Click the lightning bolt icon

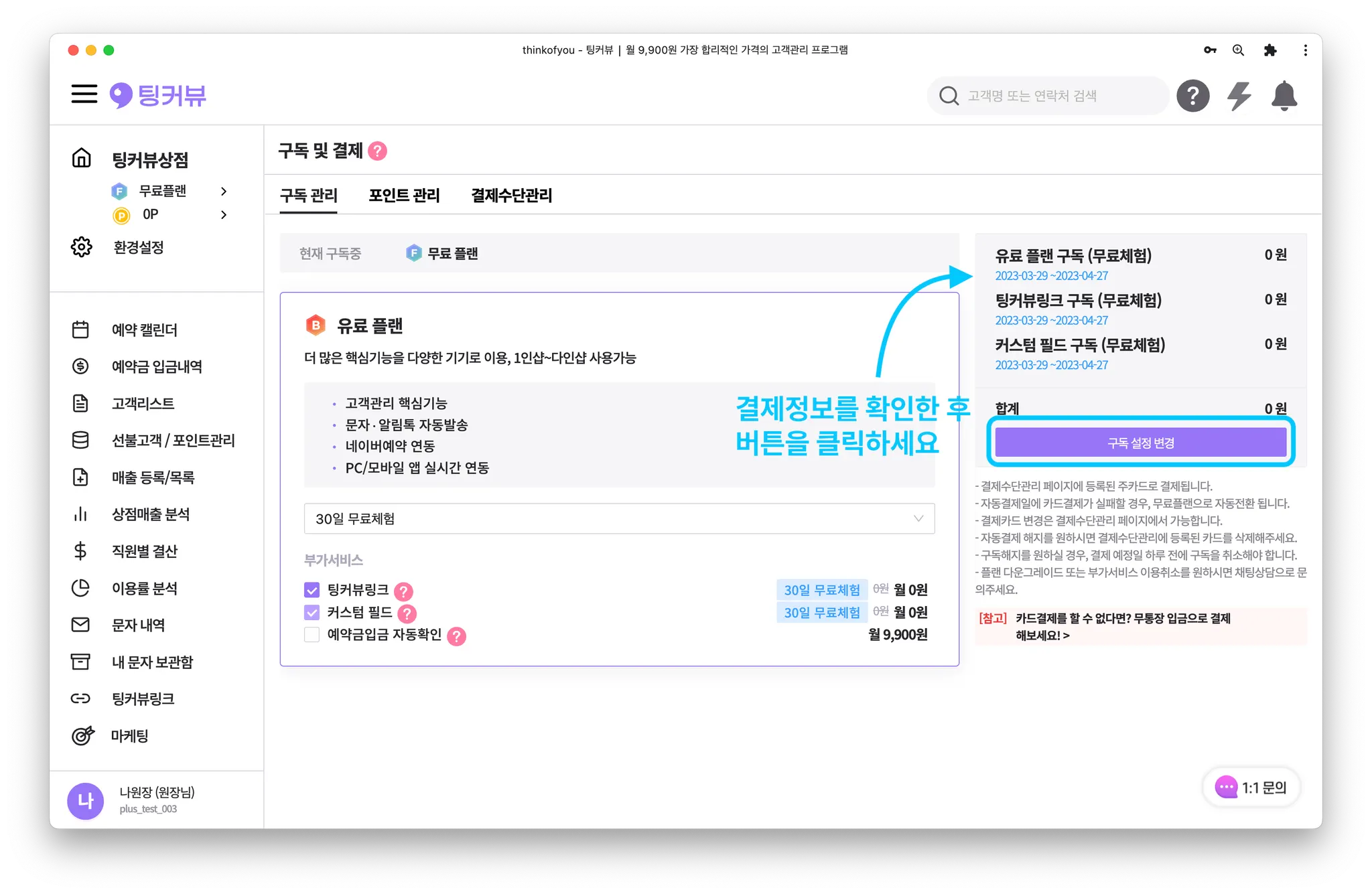[x=1239, y=96]
